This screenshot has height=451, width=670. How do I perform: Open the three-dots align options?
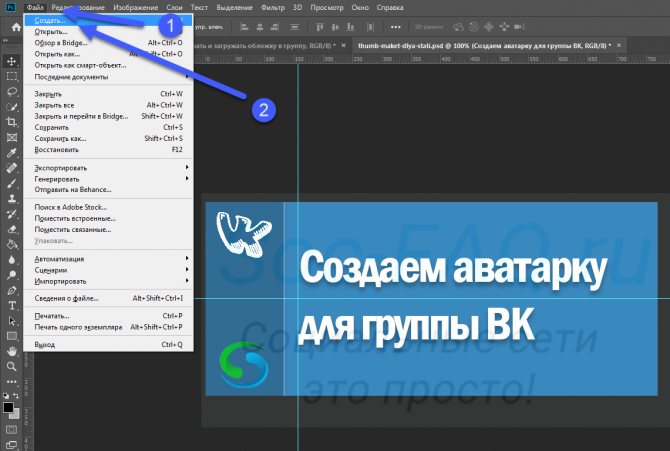click(x=396, y=27)
